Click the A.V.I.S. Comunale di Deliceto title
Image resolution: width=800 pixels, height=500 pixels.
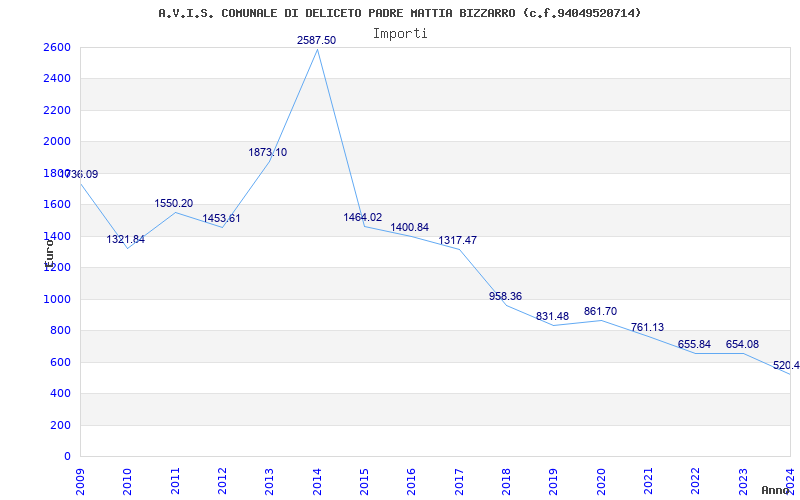click(x=400, y=13)
